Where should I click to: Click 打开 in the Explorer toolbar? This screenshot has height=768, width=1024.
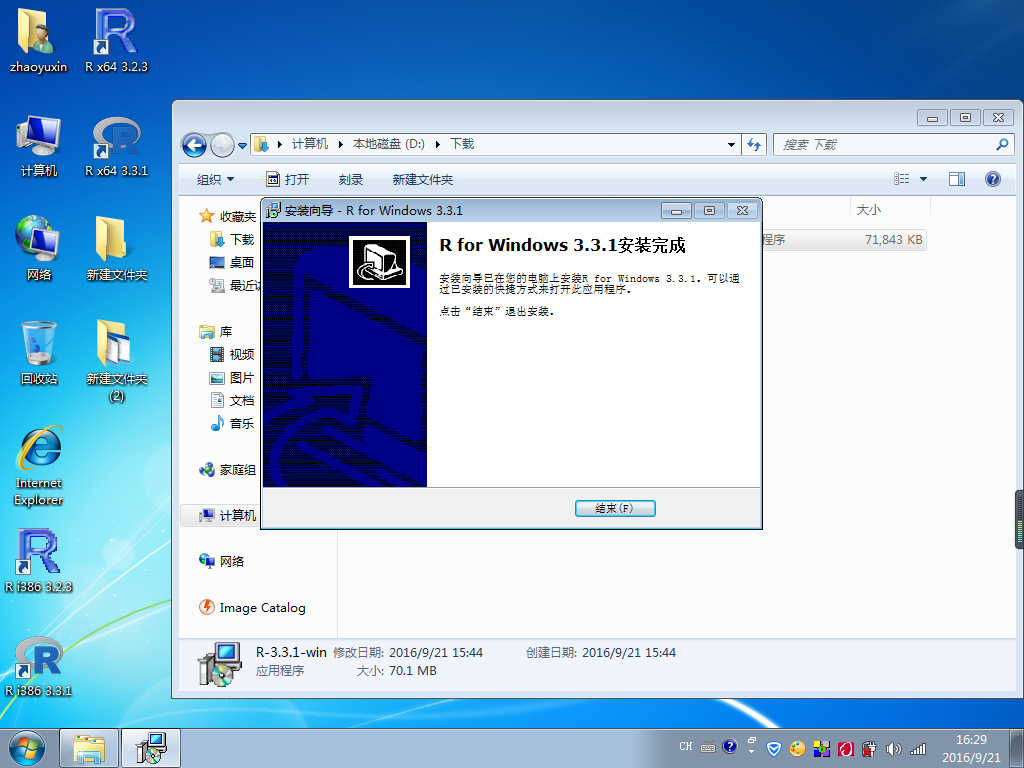[x=288, y=180]
